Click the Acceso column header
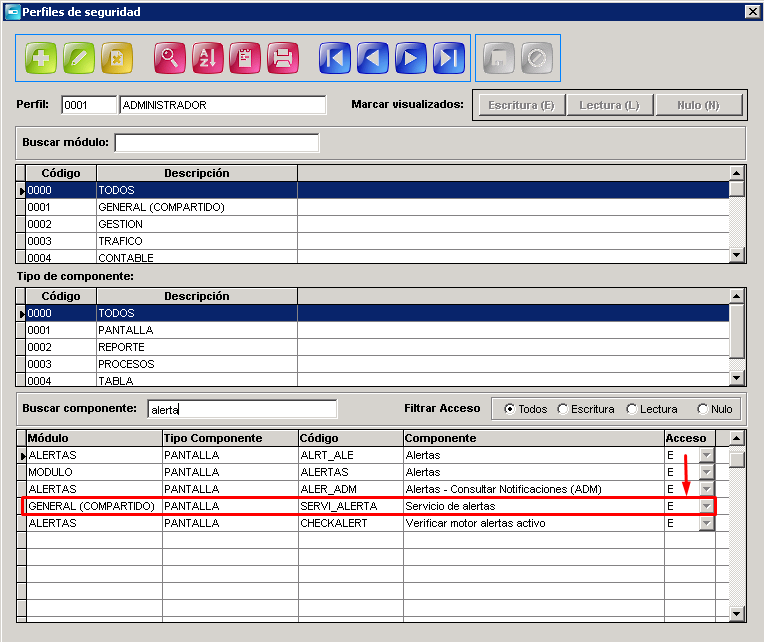Image resolution: width=764 pixels, height=642 pixels. pyautogui.click(x=689, y=438)
